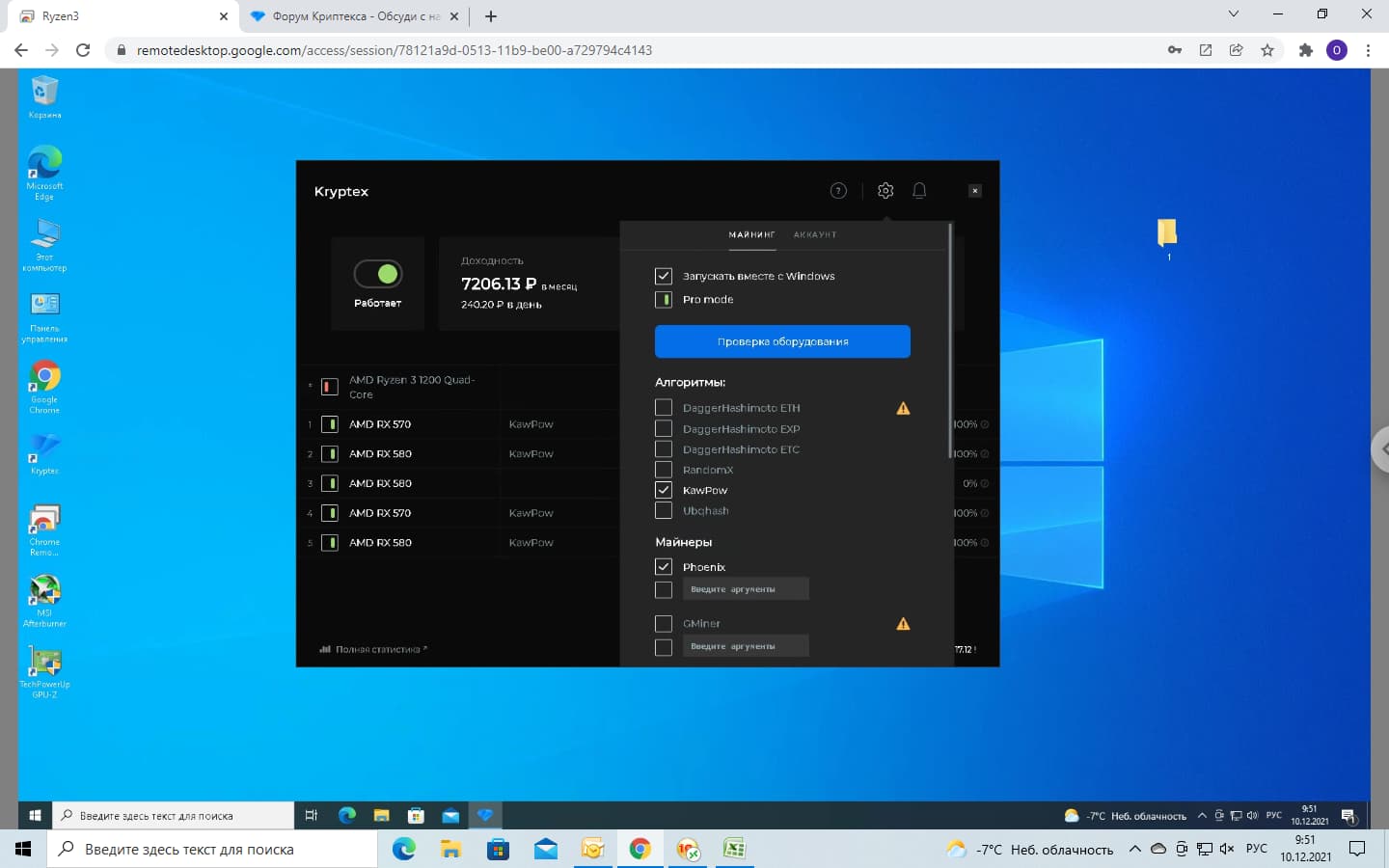Click warning triangle beside GMiner
The image size is (1389, 868).
pyautogui.click(x=903, y=624)
